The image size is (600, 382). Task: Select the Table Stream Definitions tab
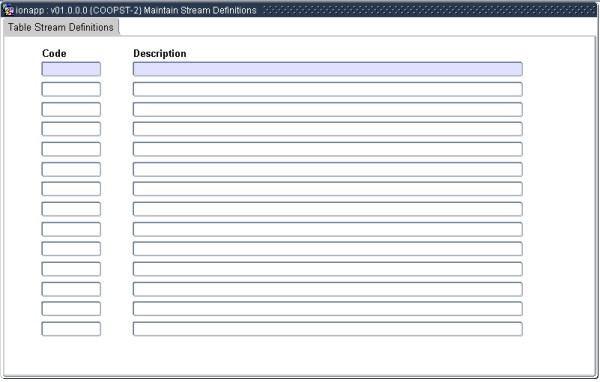pos(61,27)
